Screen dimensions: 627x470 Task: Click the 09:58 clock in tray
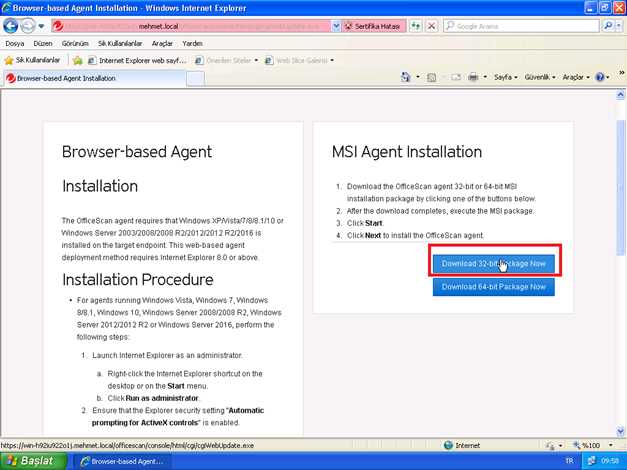coord(610,461)
